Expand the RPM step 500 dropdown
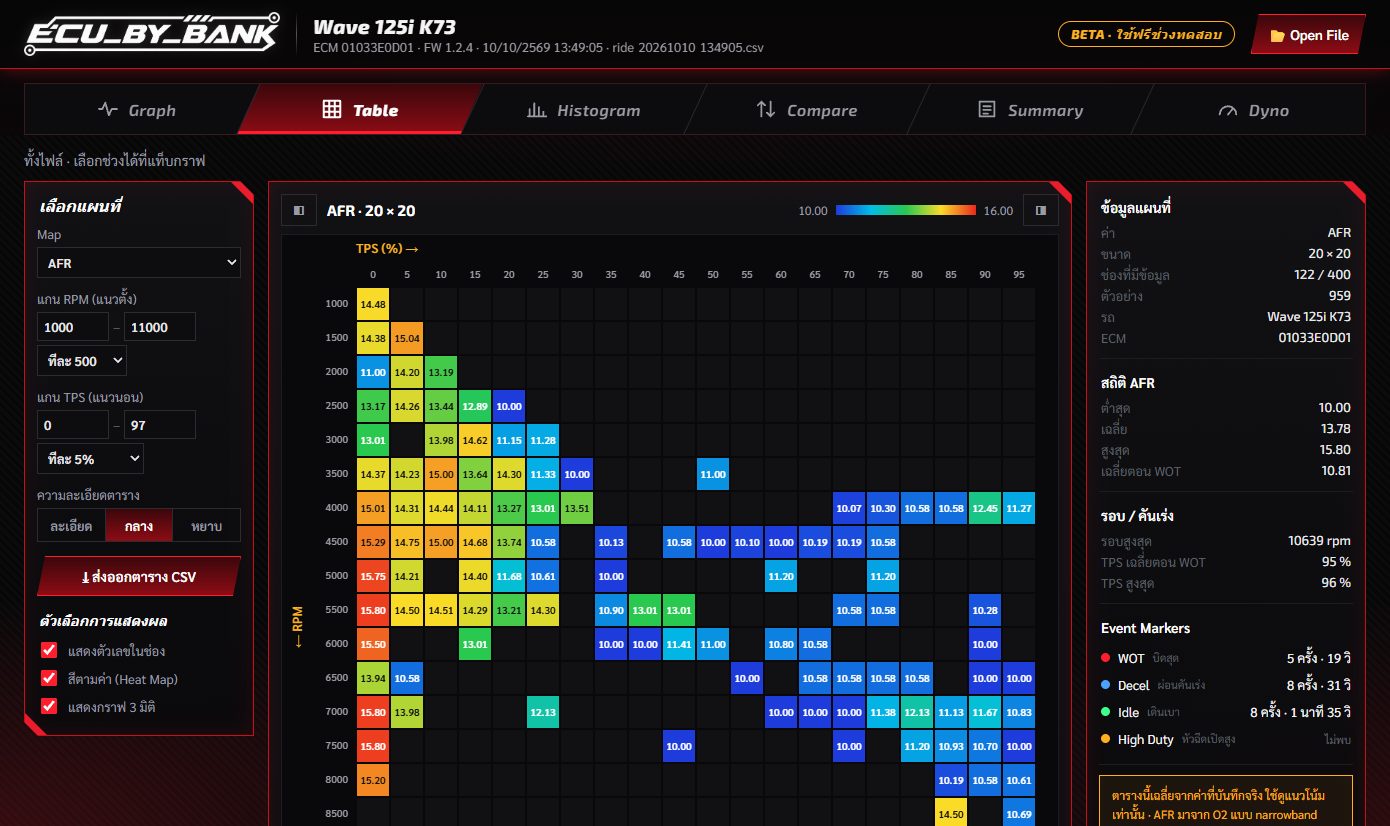The image size is (1390, 826). 82,361
